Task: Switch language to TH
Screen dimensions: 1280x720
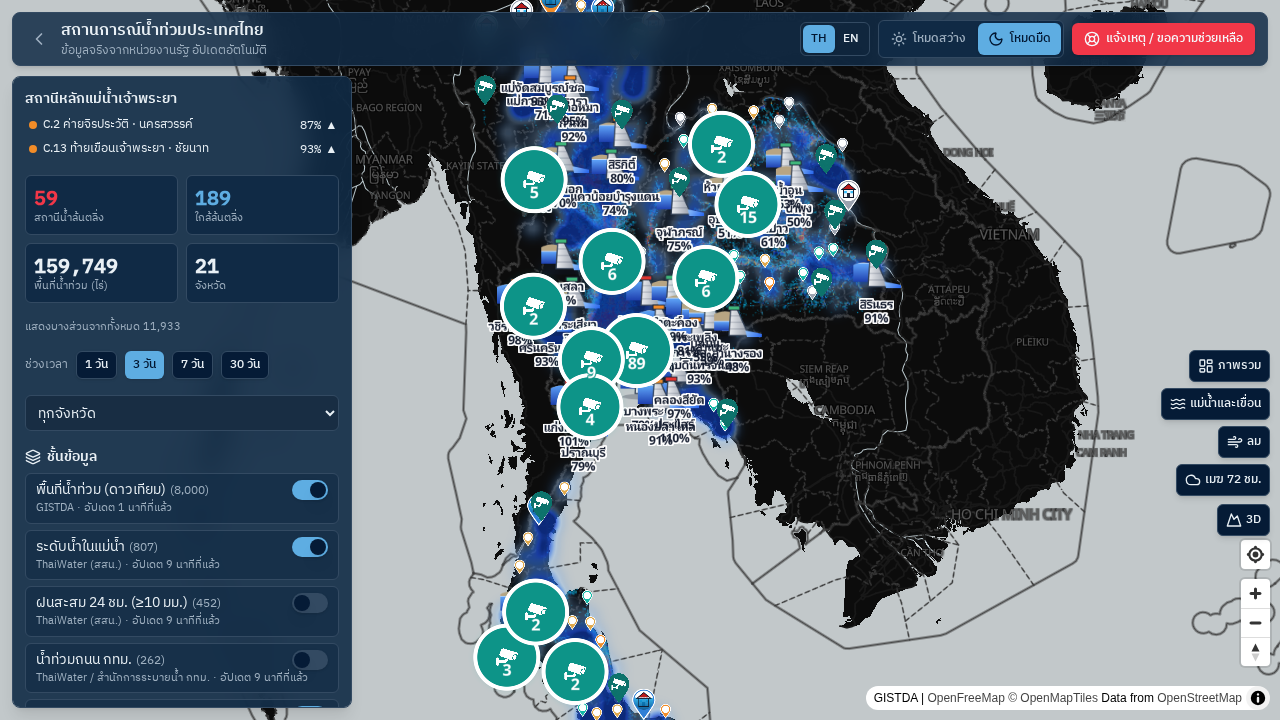Action: click(x=819, y=39)
